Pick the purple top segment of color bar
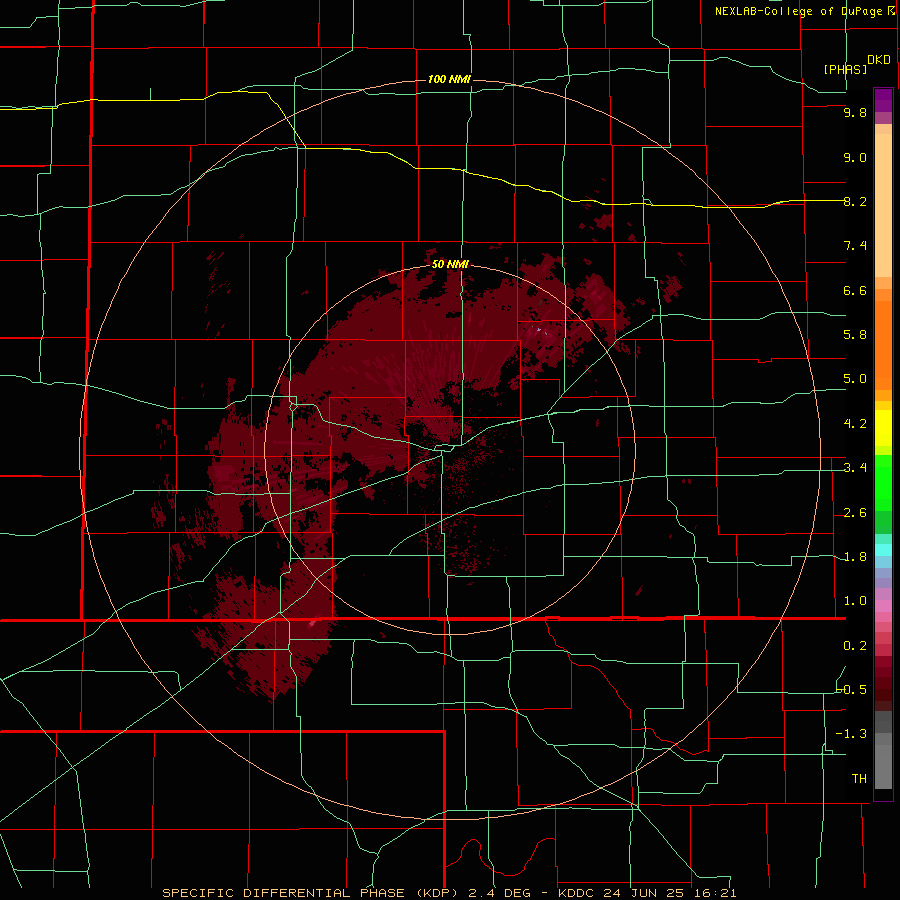The height and width of the screenshot is (900, 900). (883, 100)
